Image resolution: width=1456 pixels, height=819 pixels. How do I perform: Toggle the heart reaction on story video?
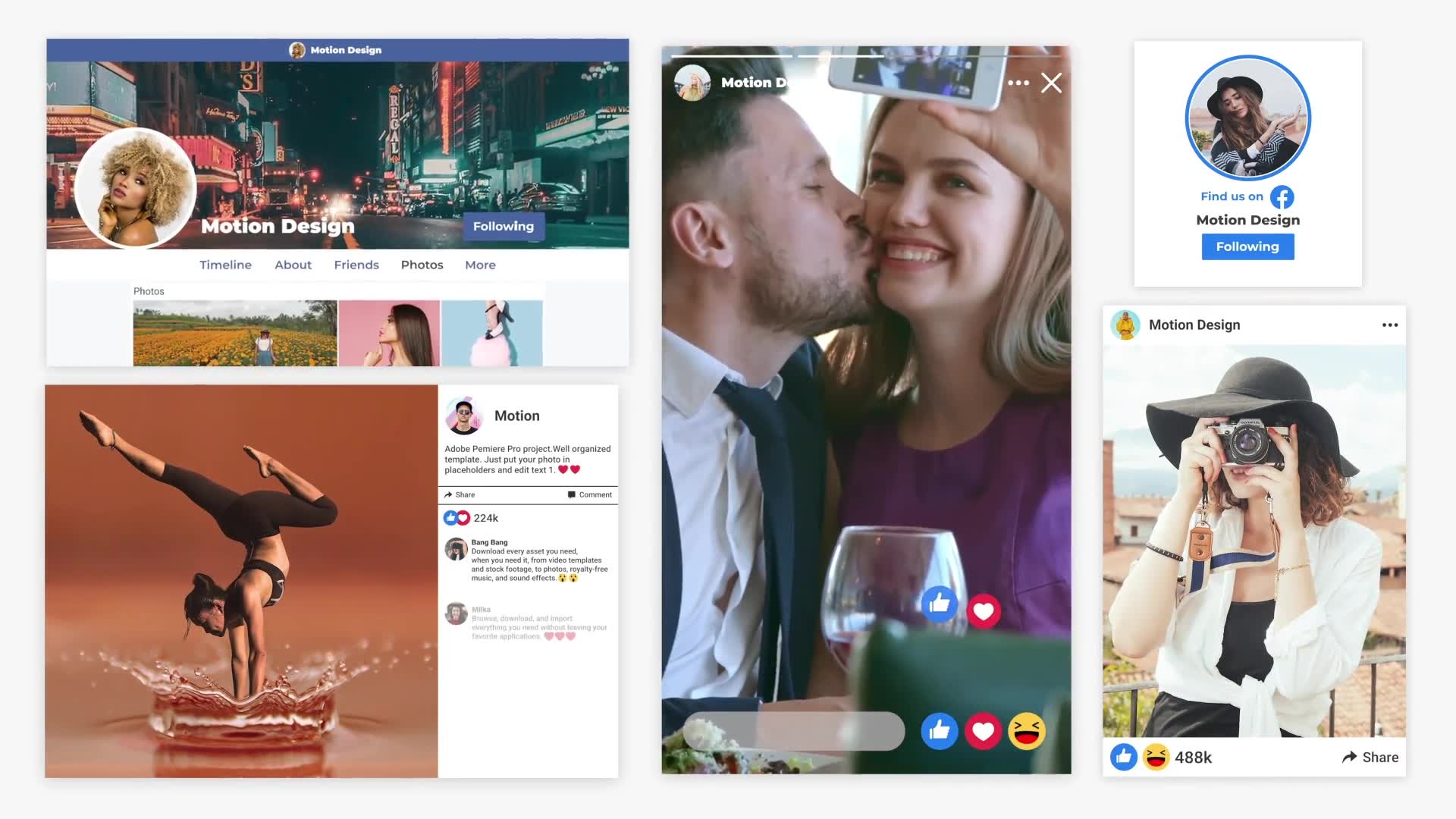click(983, 732)
